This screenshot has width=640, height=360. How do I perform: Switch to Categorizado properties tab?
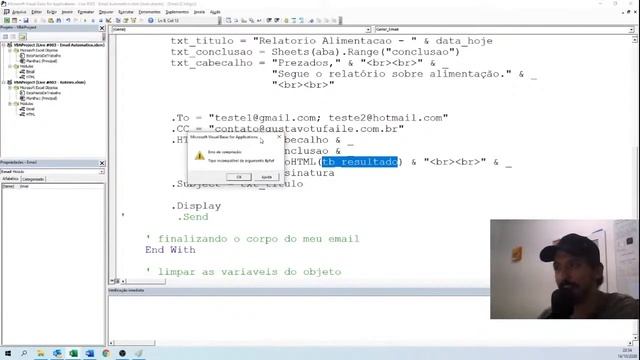point(33,179)
